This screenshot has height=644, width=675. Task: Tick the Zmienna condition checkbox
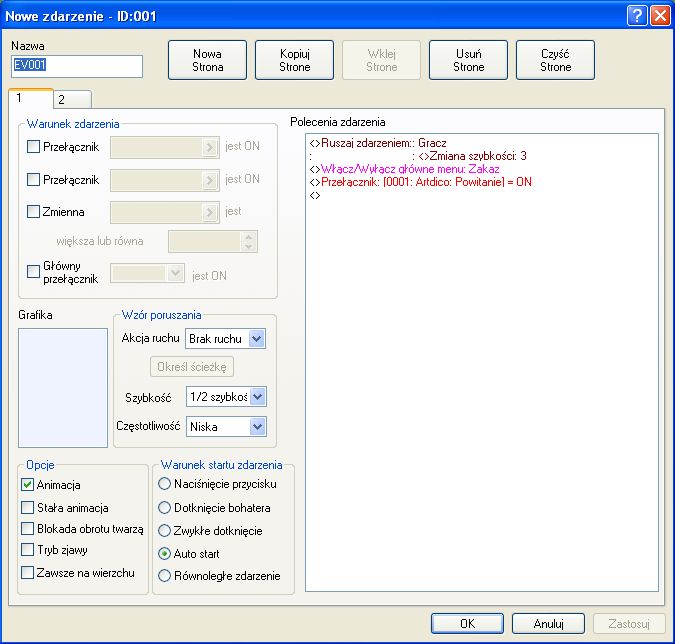click(x=33, y=212)
